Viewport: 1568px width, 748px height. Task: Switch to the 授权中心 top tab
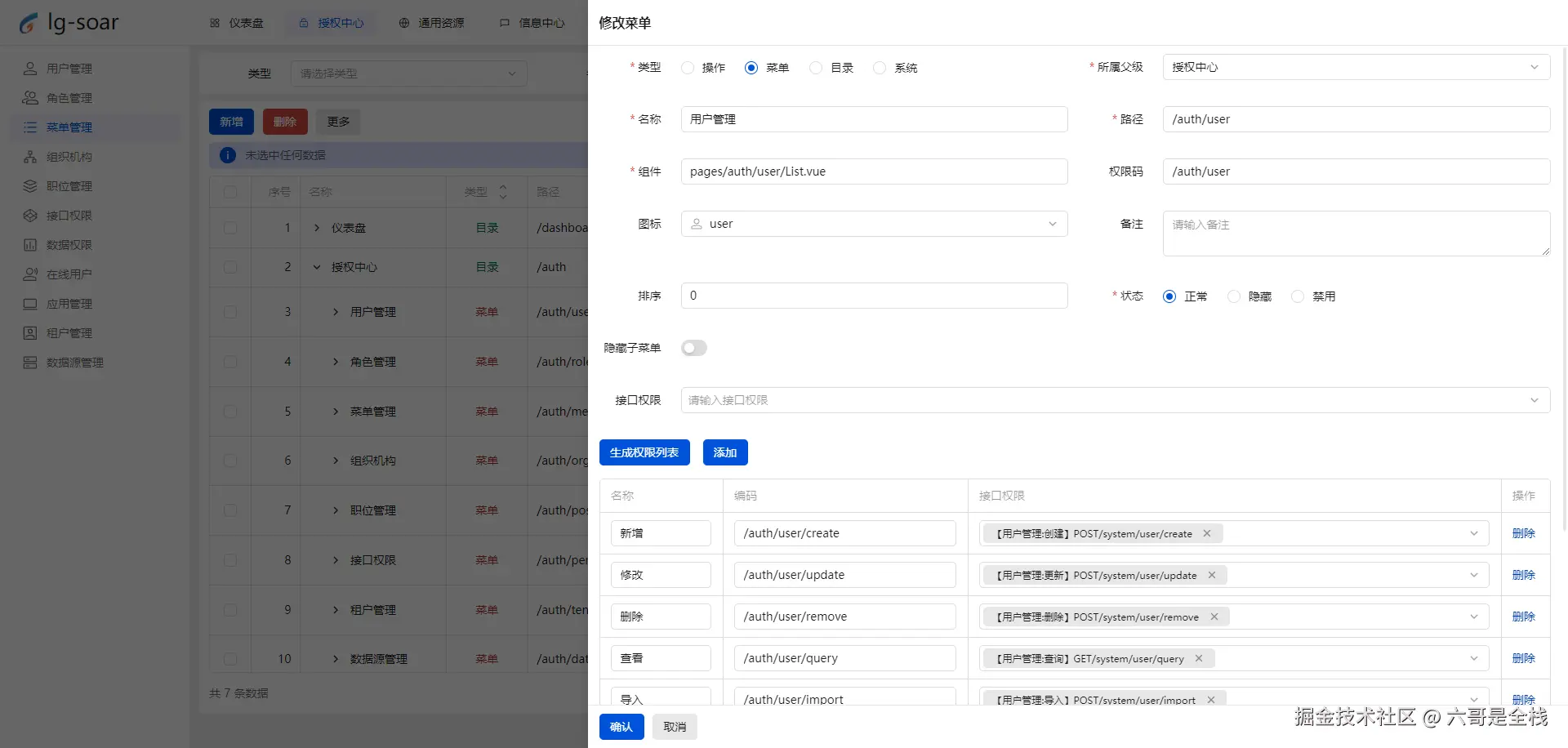(x=332, y=23)
